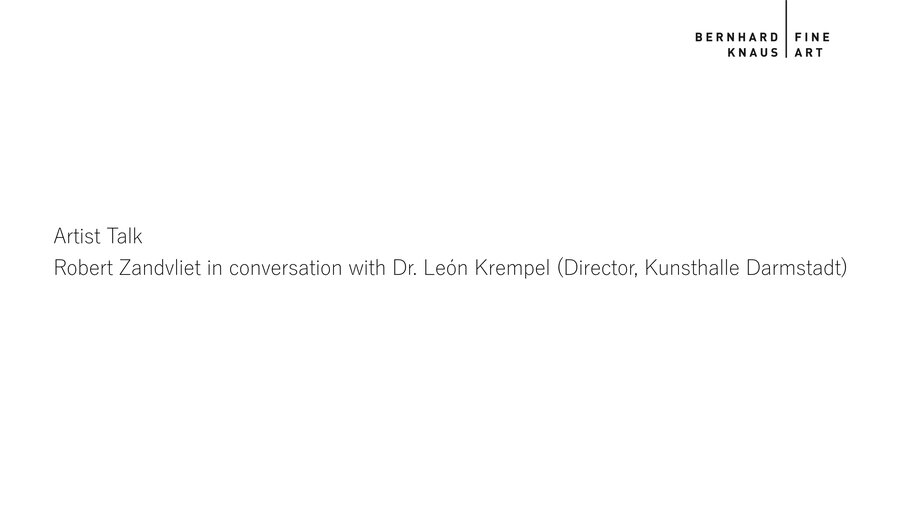Viewport: 900px width, 506px height.
Task: Click the opening parenthesis before Director
Action: click(x=561, y=269)
